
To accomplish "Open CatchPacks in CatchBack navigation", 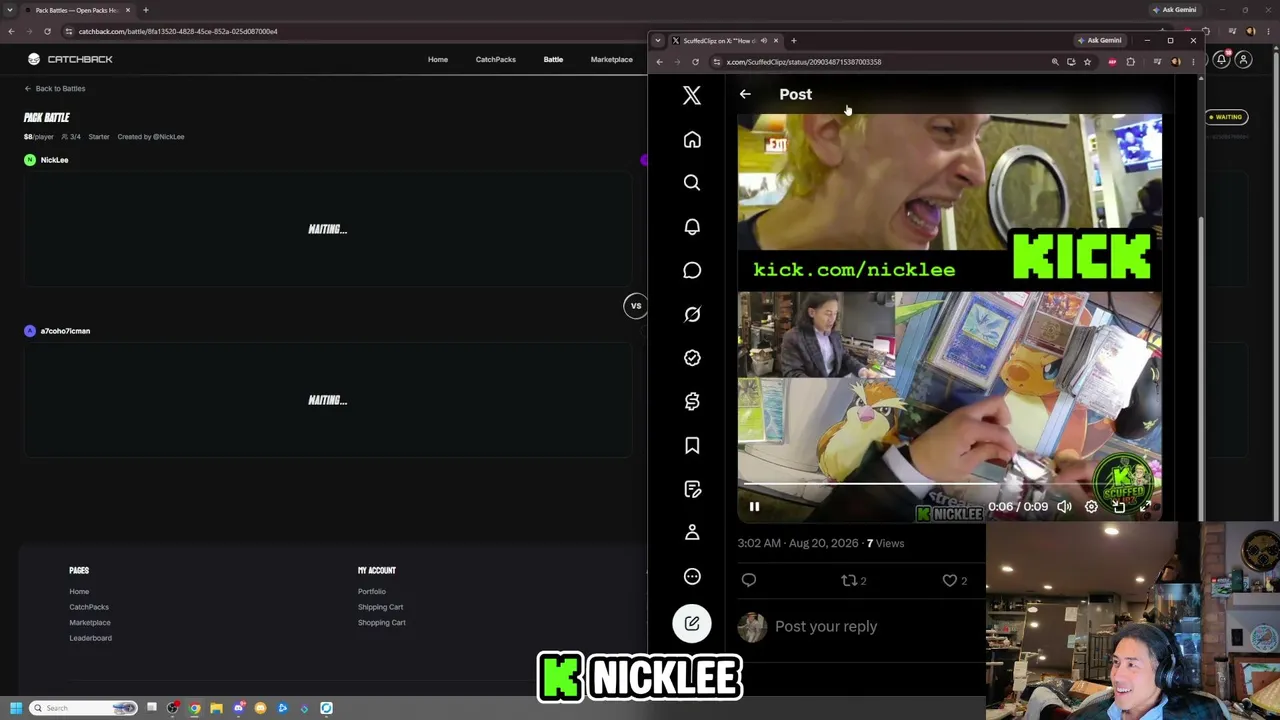I will click(x=495, y=59).
